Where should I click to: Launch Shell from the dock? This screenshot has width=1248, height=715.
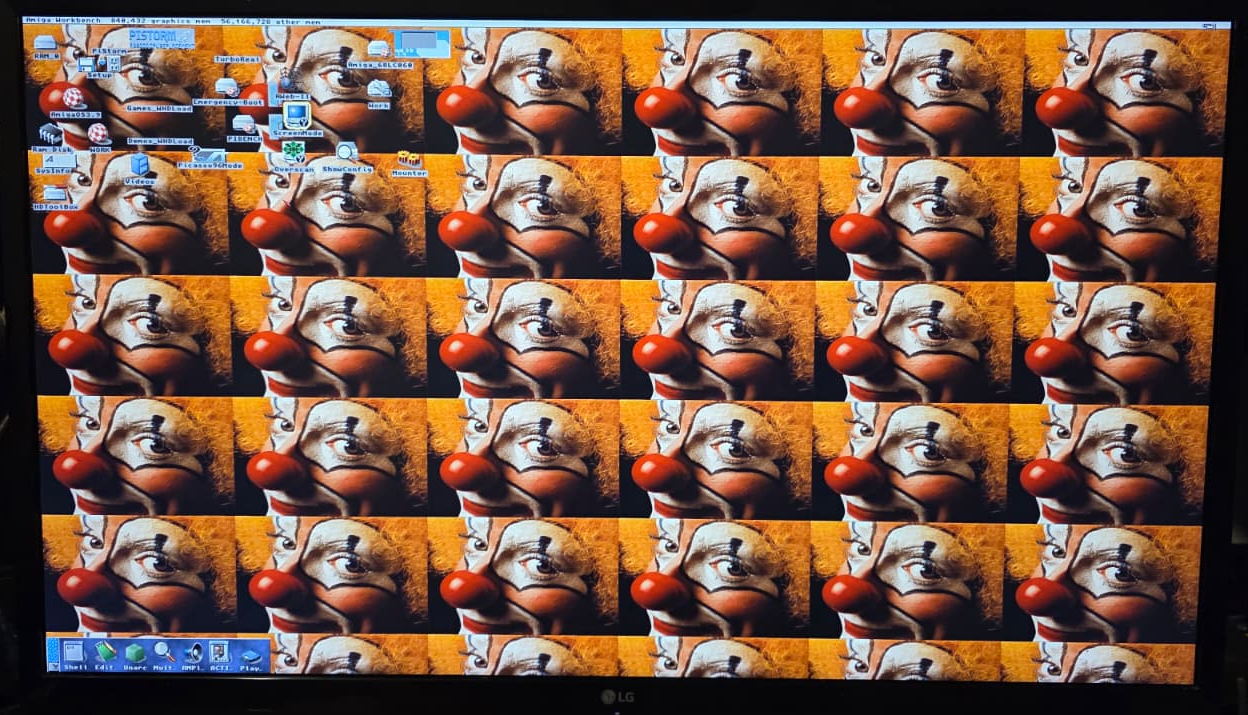[75, 652]
